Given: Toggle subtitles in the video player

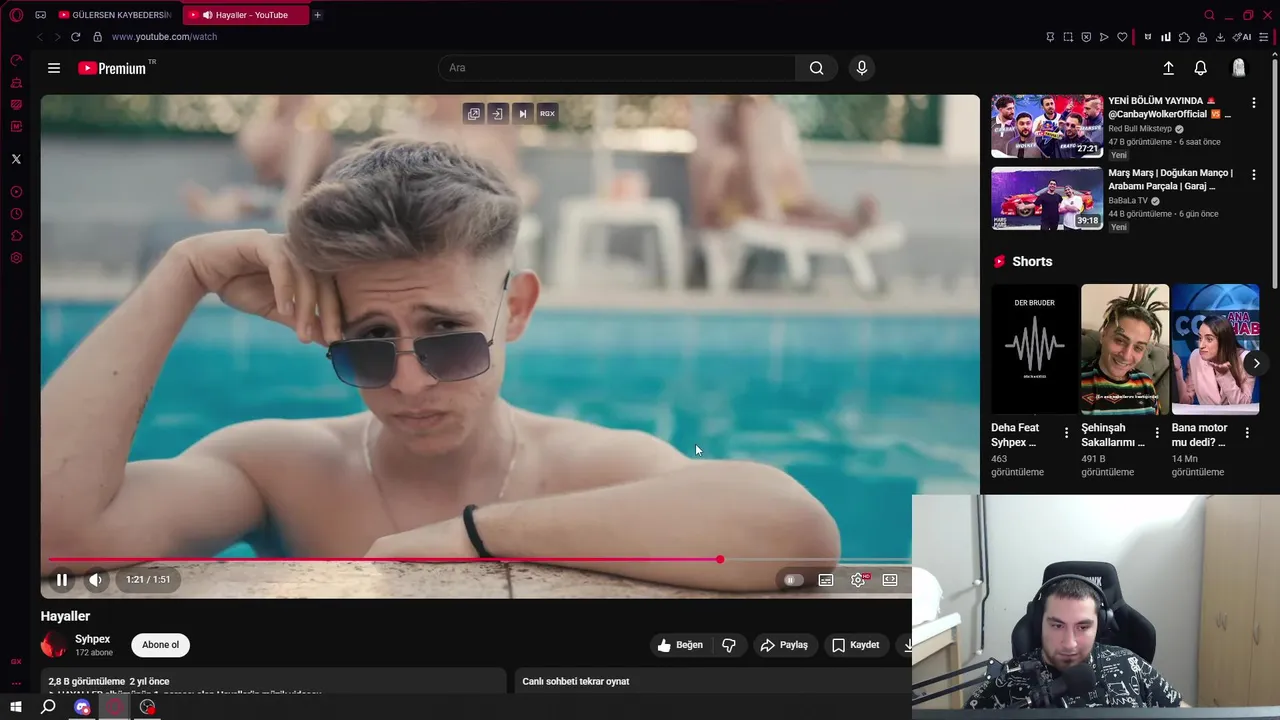Looking at the screenshot, I should [826, 580].
